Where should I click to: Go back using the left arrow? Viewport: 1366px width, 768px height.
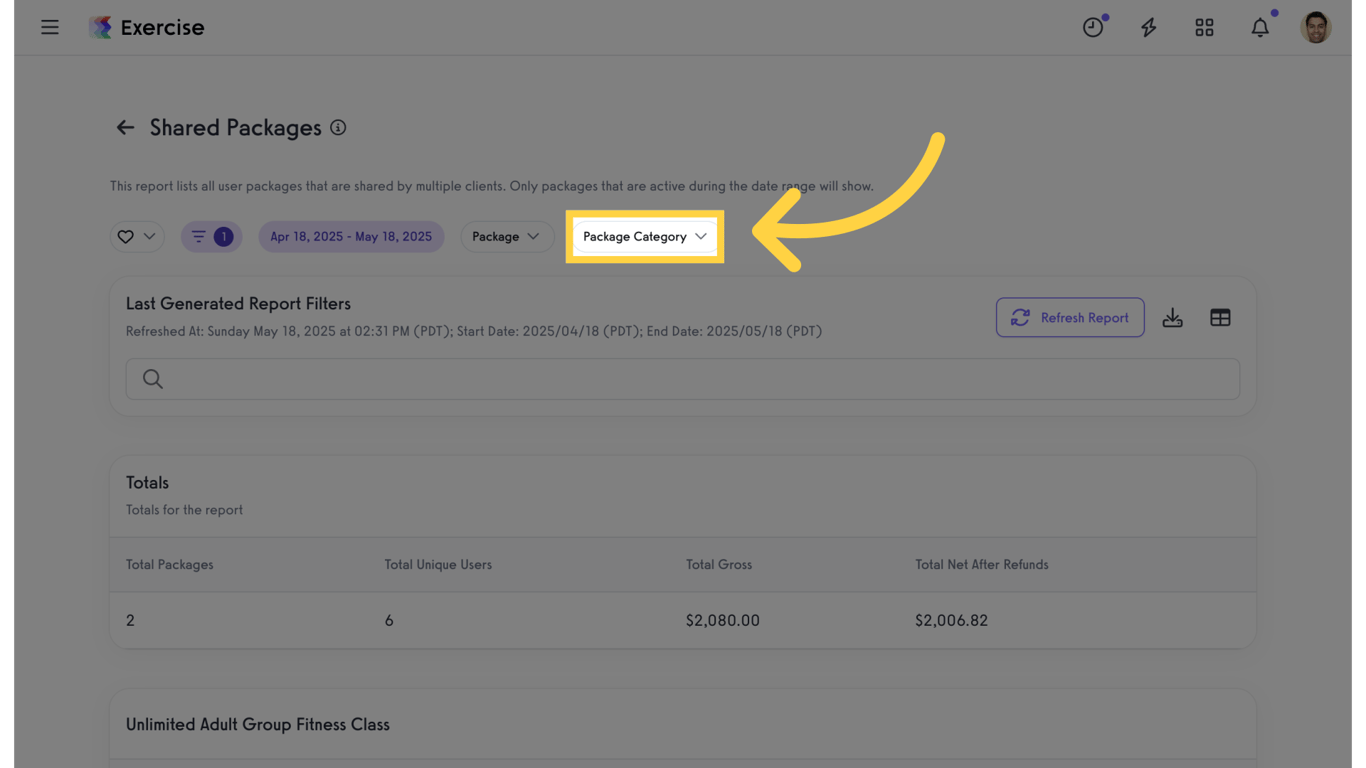click(x=125, y=127)
